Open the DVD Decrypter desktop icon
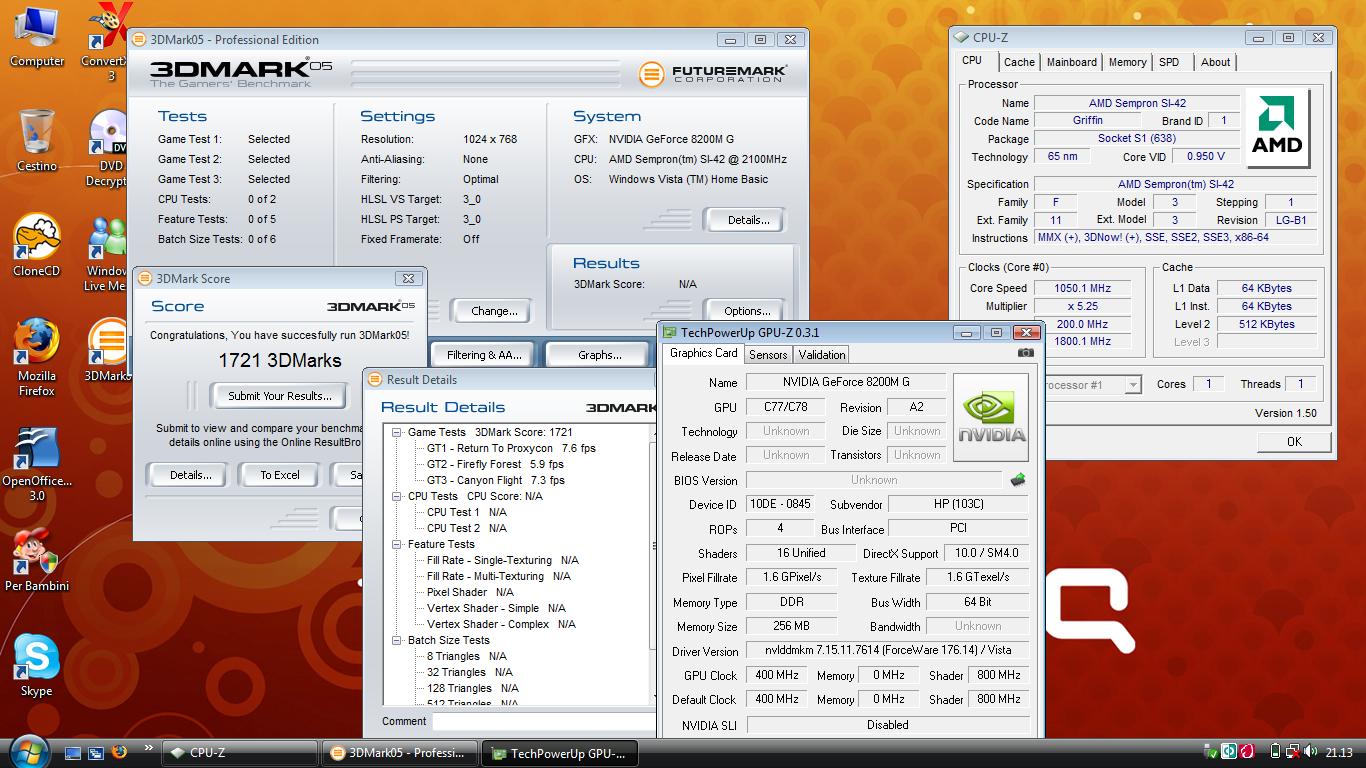The height and width of the screenshot is (768, 1366). (x=108, y=148)
